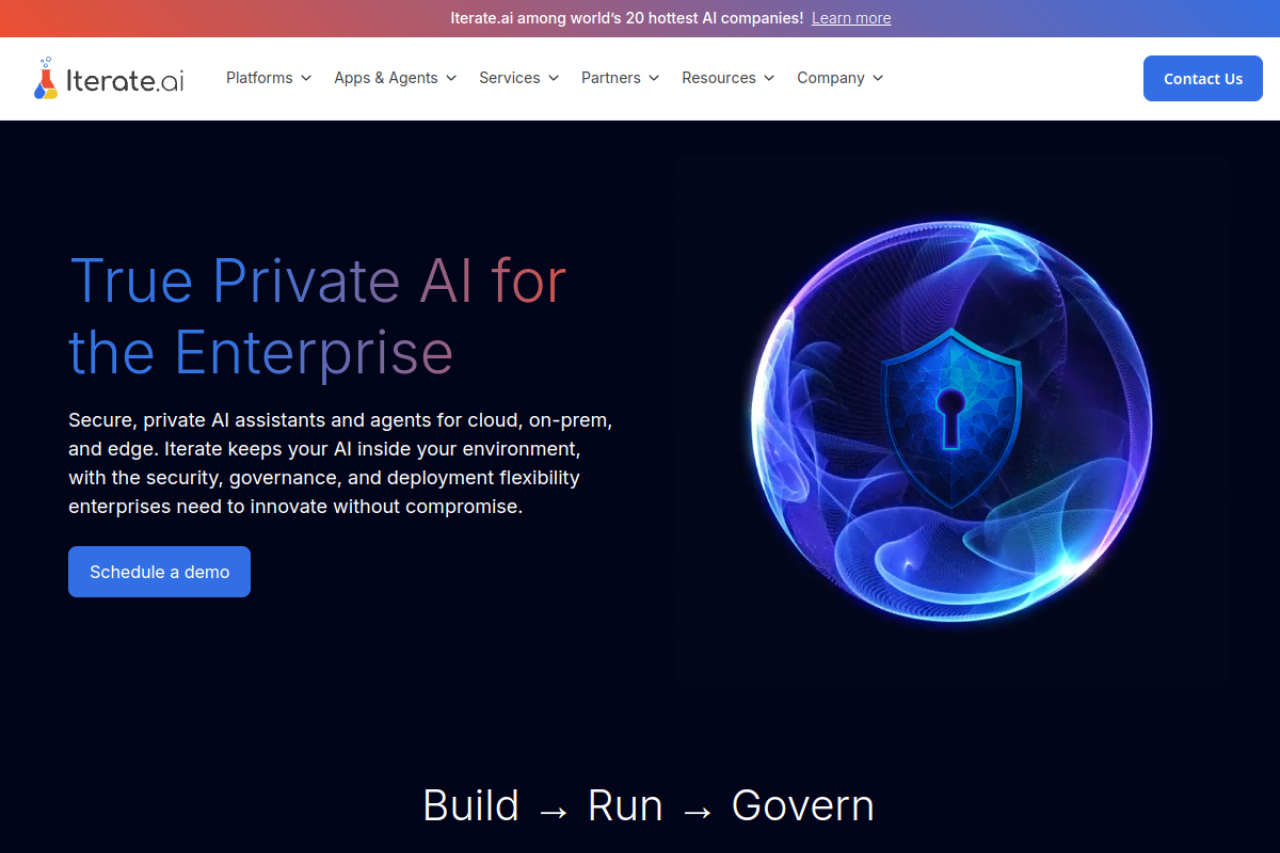The image size is (1280, 853).
Task: Click the paragraph starting "Secure, private AI assistants"
Action: click(x=341, y=463)
